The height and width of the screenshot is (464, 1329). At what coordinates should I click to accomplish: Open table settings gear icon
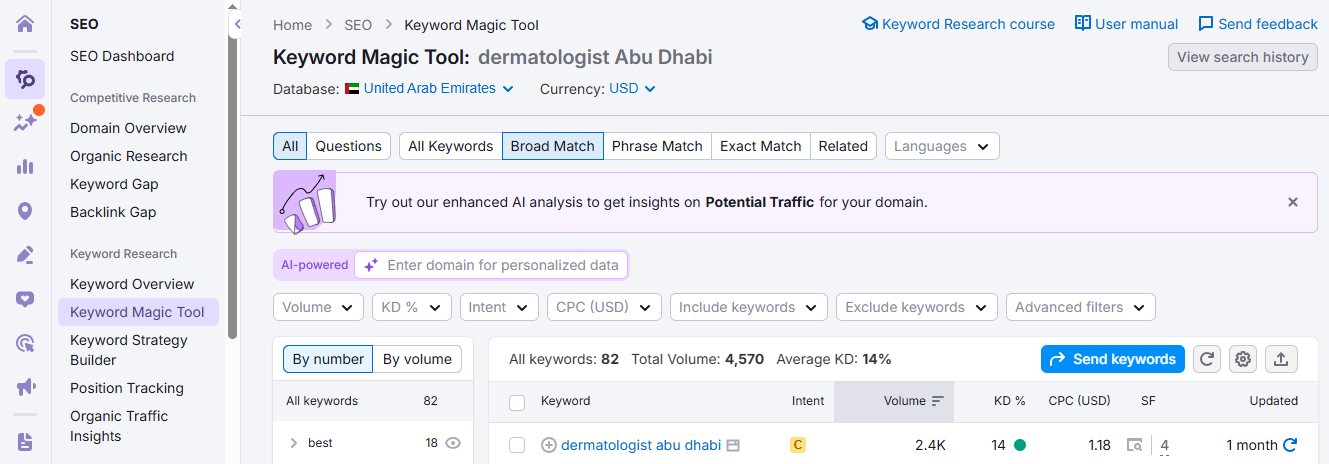pos(1243,359)
